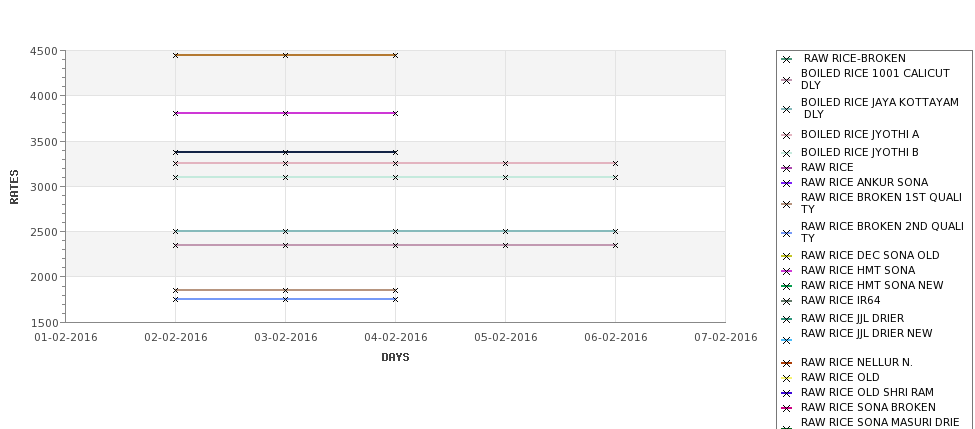Click the BOILED RICE JYOTHI A legend marker
The height and width of the screenshot is (429, 975).
tap(786, 136)
